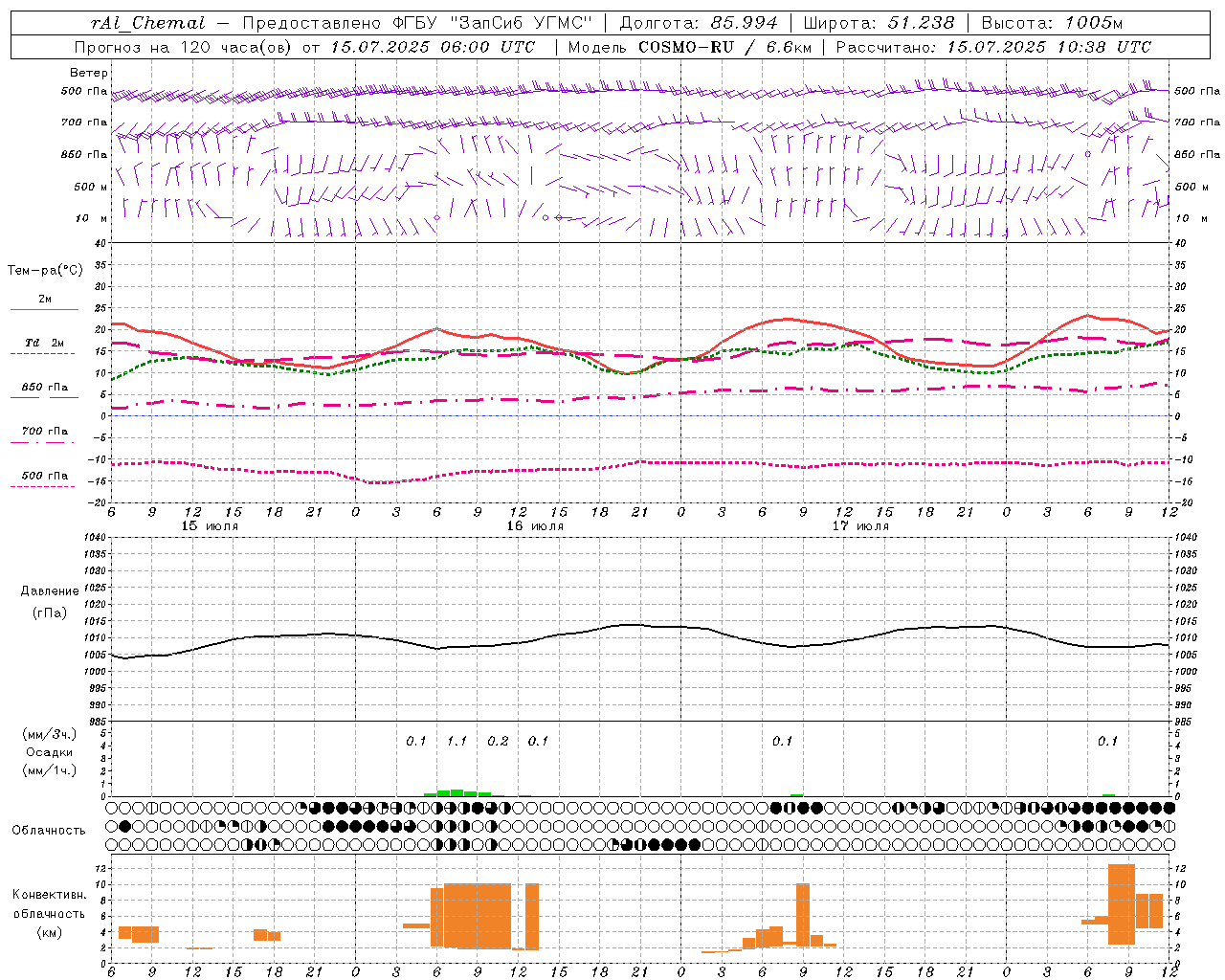Click the green dashed Td 2м legend line
Image resolution: width=1225 pixels, height=980 pixels.
point(42,353)
